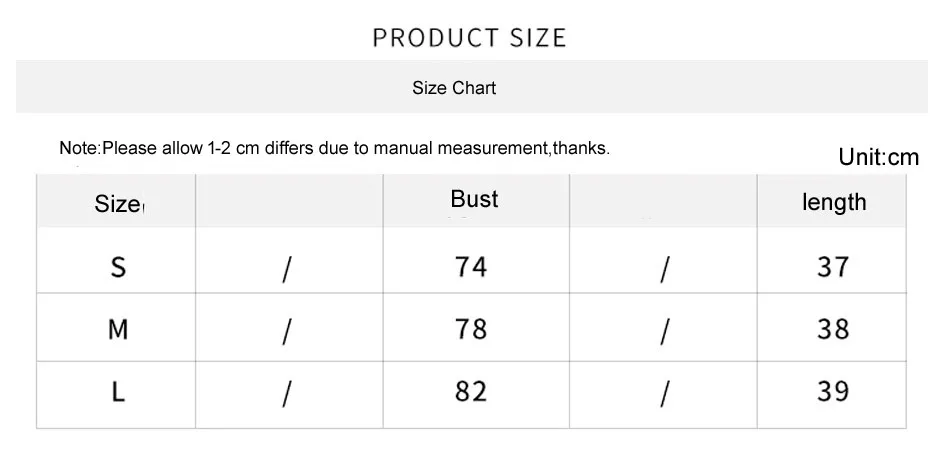Select length value 39
The image size is (950, 462).
(833, 391)
